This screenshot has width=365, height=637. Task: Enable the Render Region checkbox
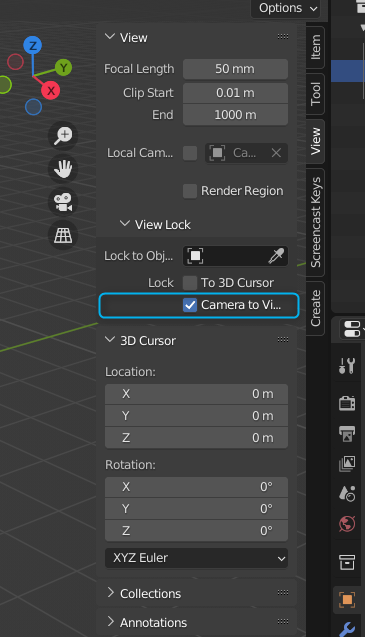pyautogui.click(x=190, y=191)
